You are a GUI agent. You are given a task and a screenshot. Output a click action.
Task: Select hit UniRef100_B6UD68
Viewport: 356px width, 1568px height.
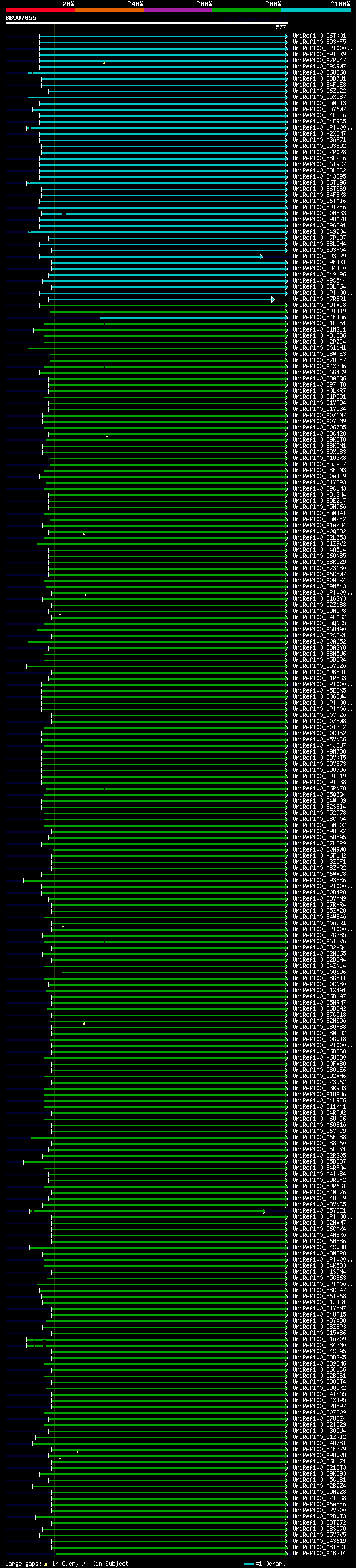coord(319,72)
